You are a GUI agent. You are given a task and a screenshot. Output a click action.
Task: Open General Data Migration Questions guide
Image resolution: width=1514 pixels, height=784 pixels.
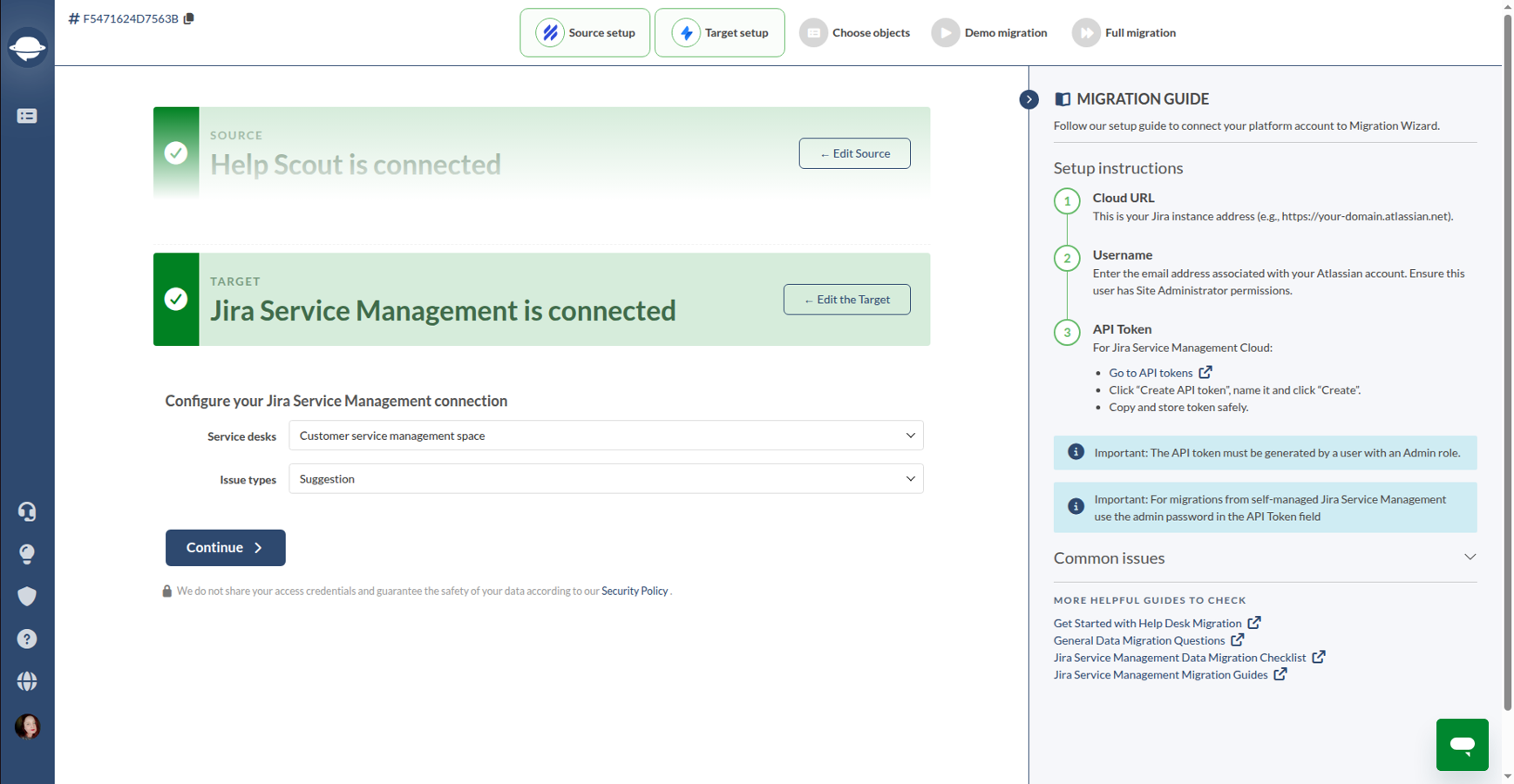click(x=1139, y=640)
